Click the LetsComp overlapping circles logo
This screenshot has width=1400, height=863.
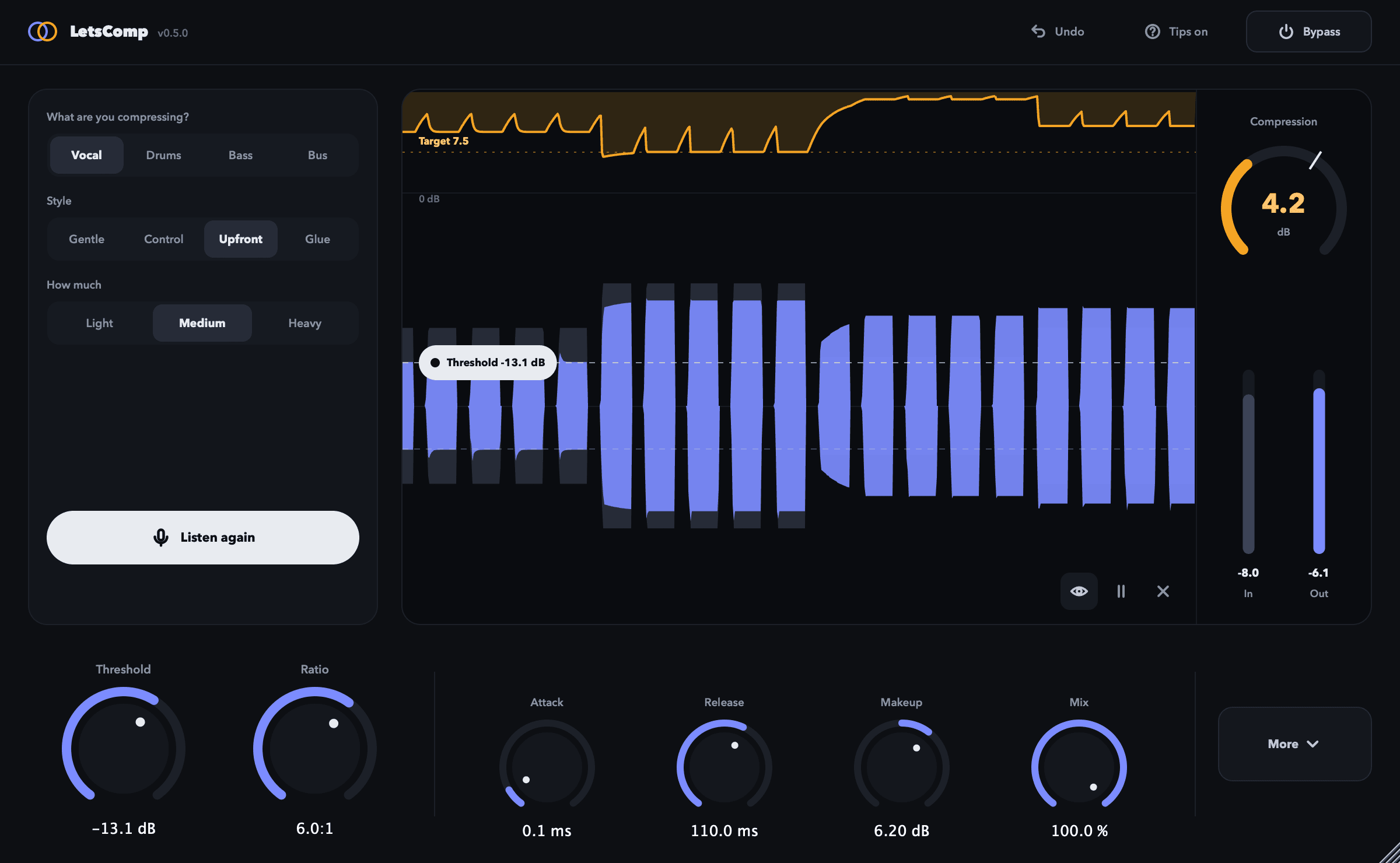tap(43, 31)
